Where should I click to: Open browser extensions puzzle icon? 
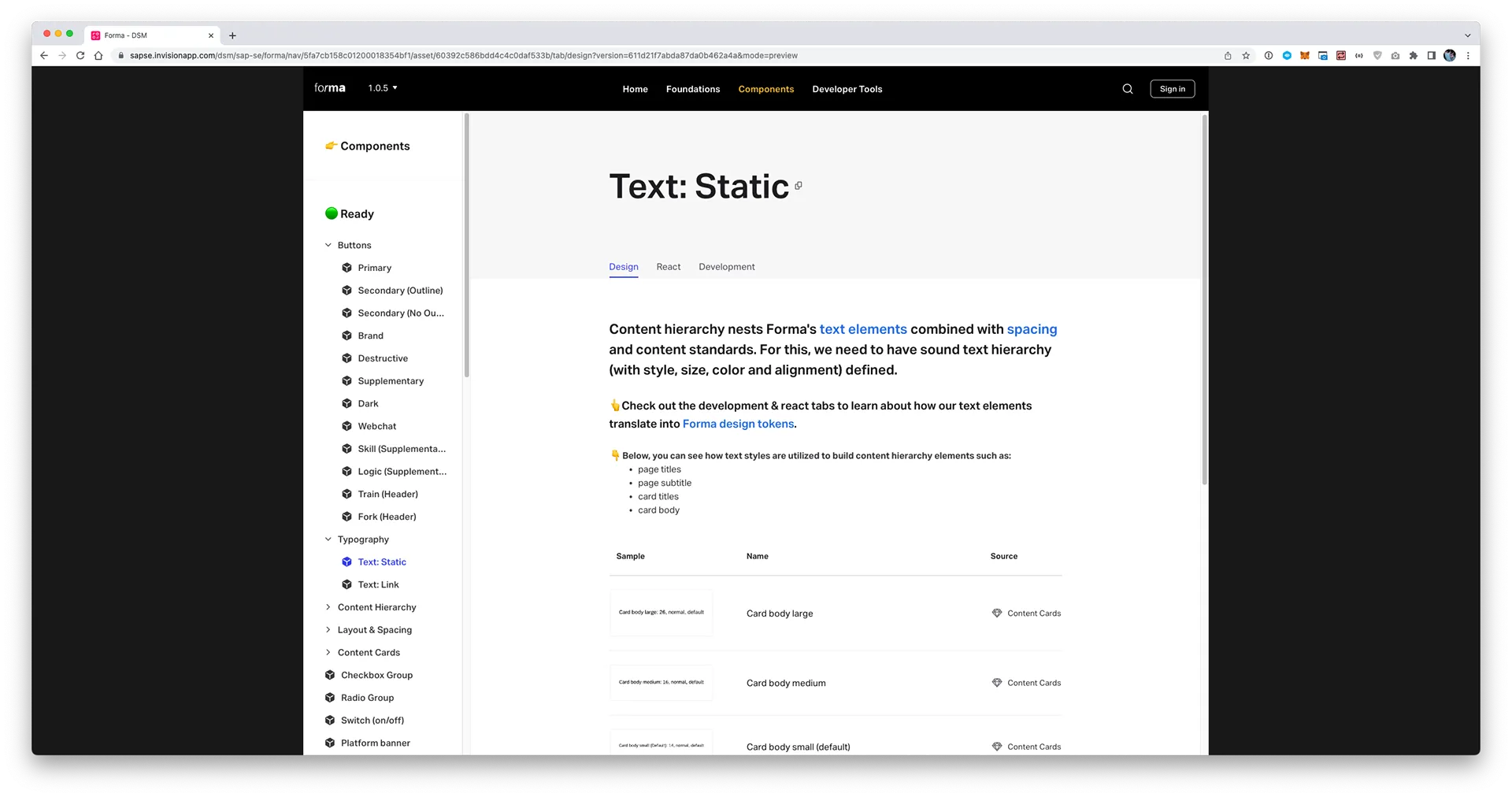[1414, 56]
